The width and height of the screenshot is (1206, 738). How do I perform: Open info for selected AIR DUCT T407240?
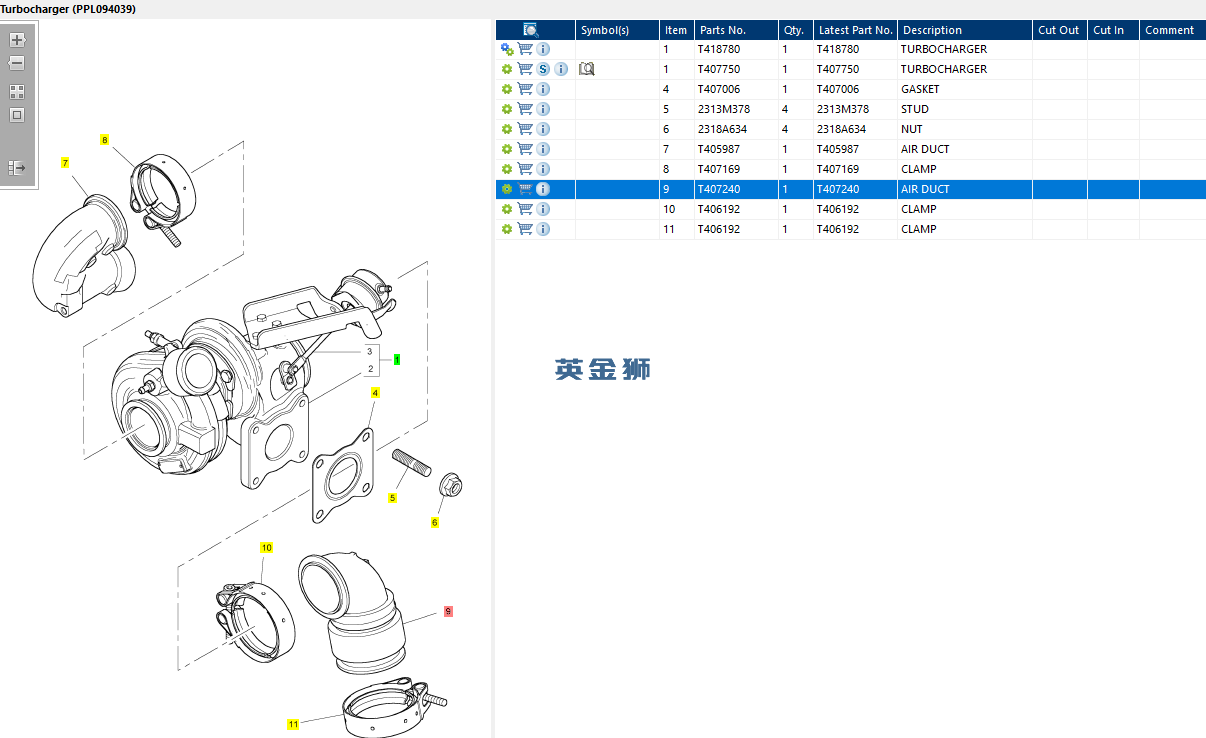pos(543,189)
